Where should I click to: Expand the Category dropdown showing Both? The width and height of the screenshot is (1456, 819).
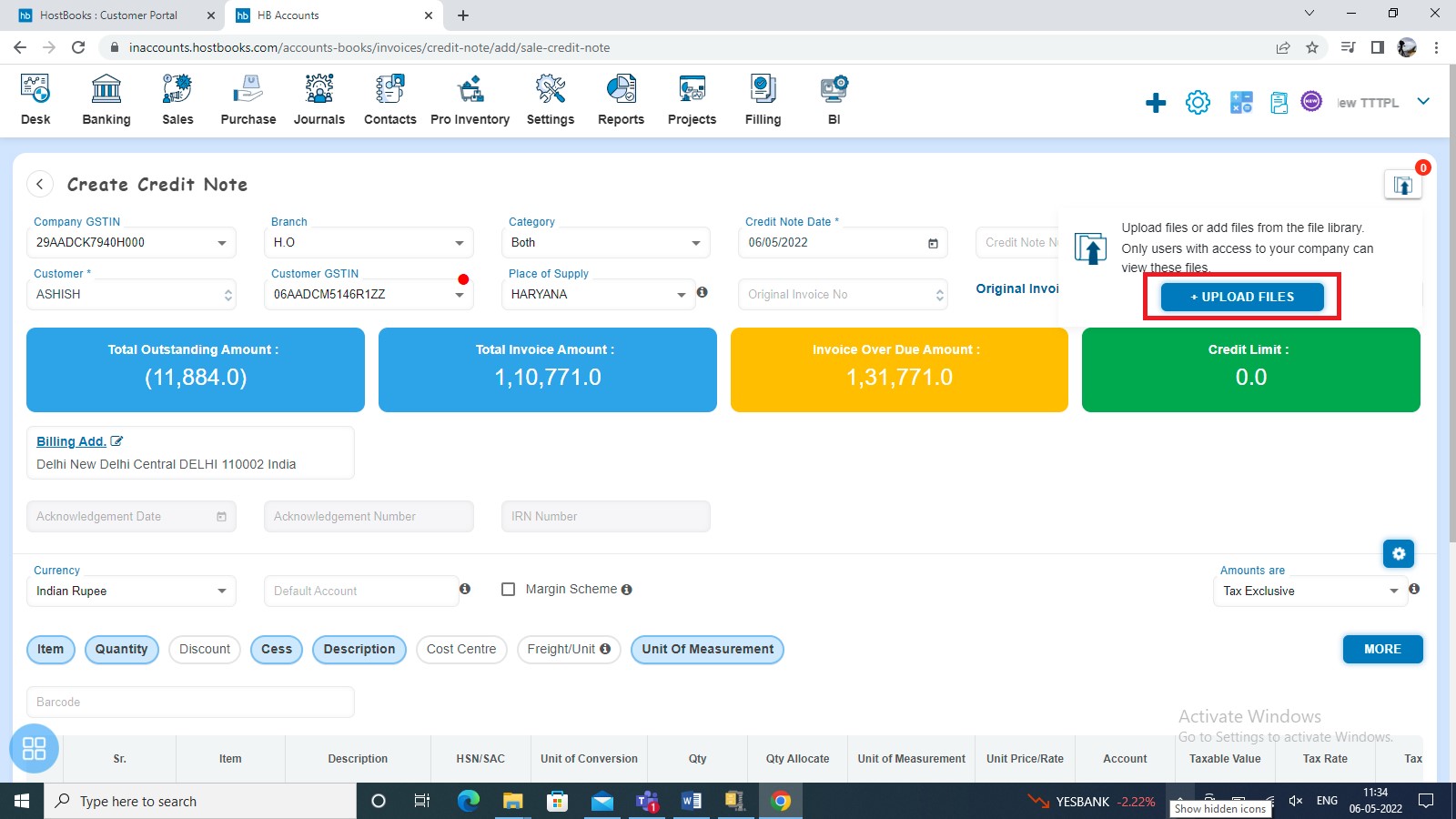(606, 243)
